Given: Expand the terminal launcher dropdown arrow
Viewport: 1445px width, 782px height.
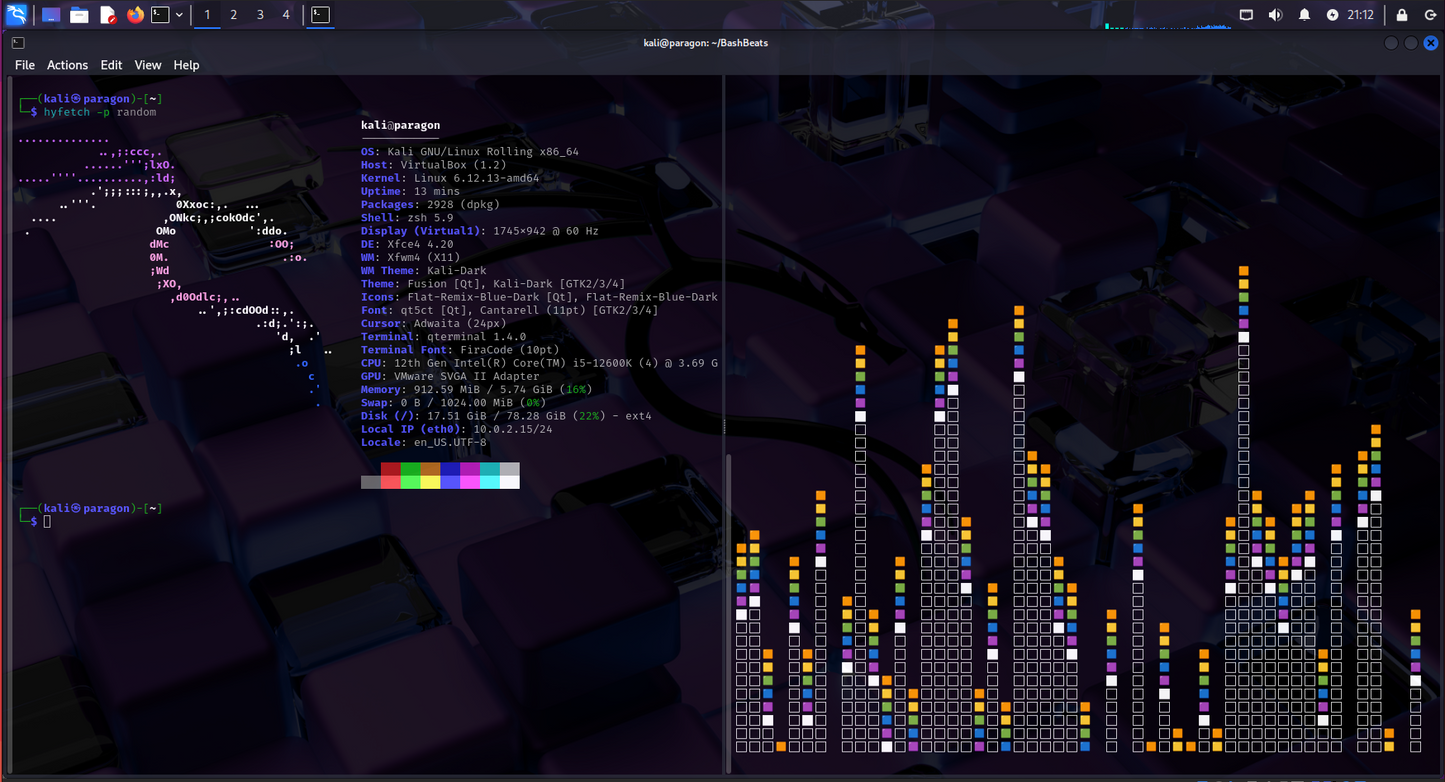Looking at the screenshot, I should click(x=180, y=15).
